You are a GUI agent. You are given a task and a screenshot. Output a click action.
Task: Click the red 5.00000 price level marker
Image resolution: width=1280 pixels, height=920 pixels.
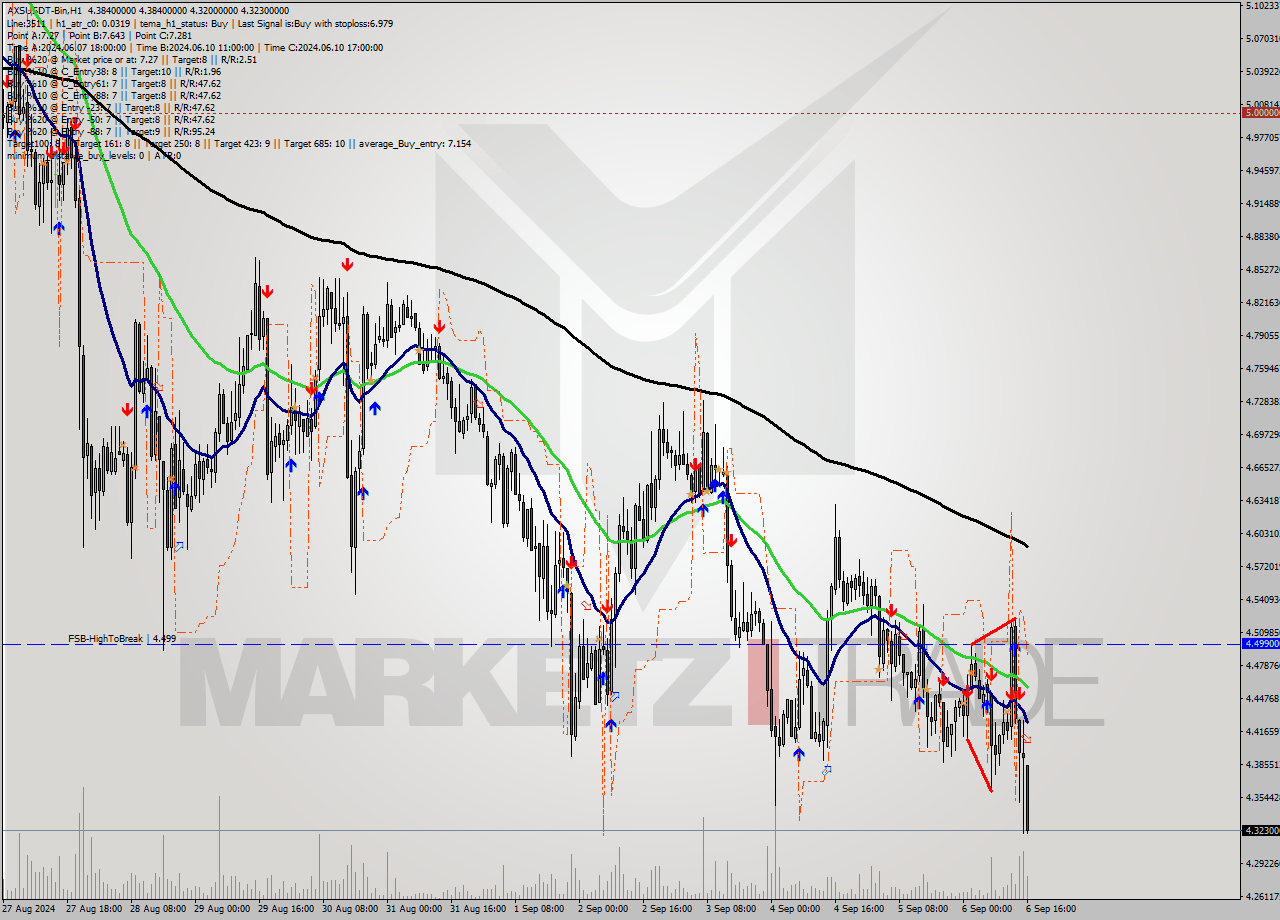1260,112
